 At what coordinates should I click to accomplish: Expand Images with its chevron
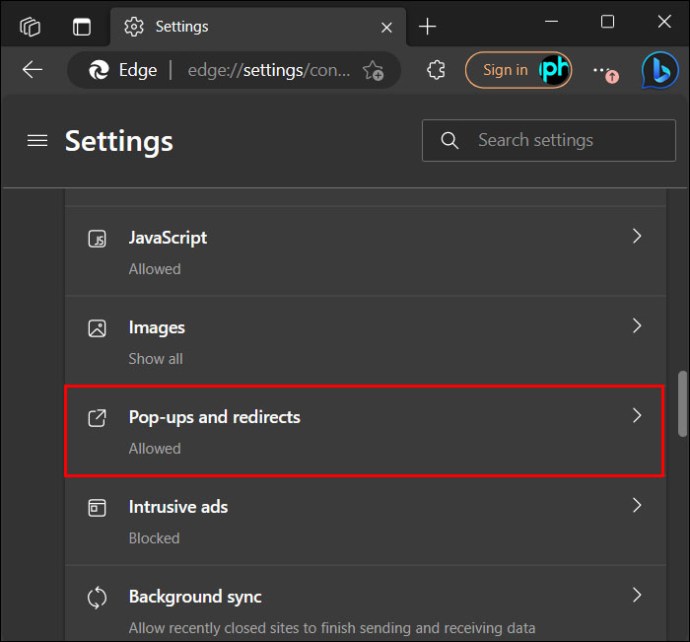click(637, 326)
